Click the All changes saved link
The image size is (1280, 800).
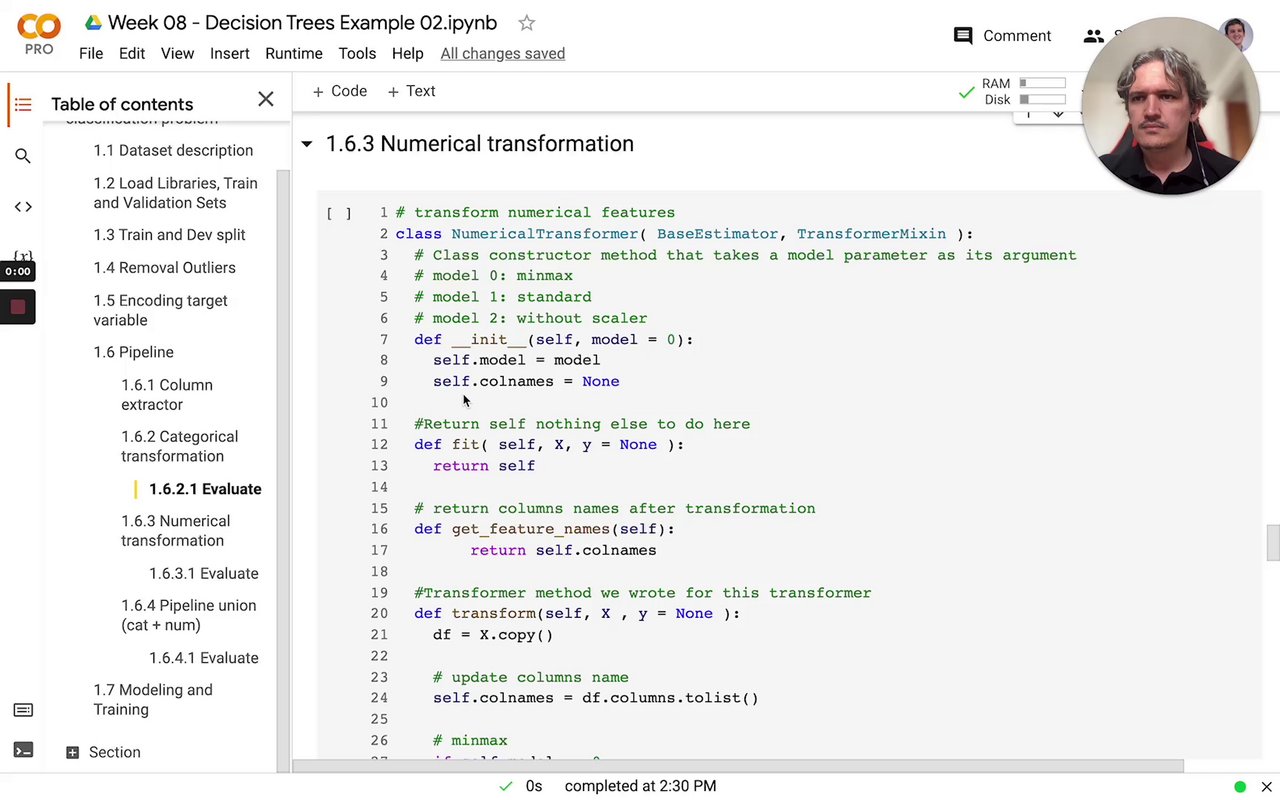(x=502, y=53)
